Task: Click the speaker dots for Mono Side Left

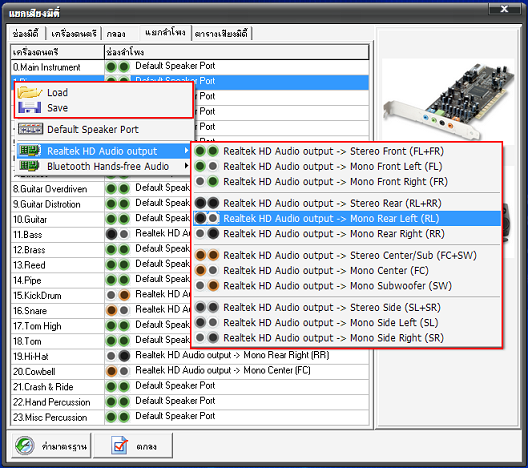Action: point(206,323)
